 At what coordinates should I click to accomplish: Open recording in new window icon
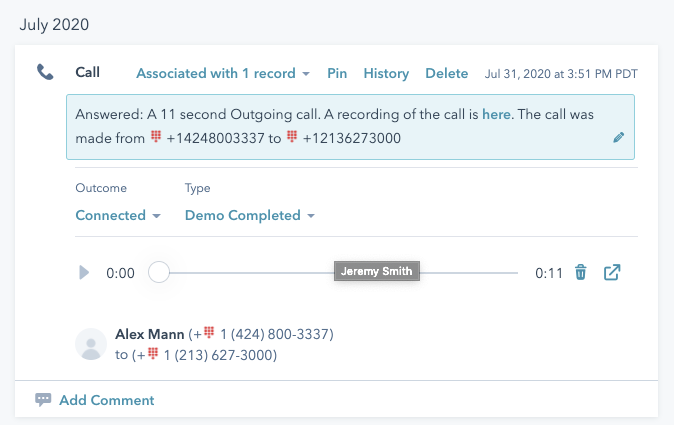click(x=612, y=272)
